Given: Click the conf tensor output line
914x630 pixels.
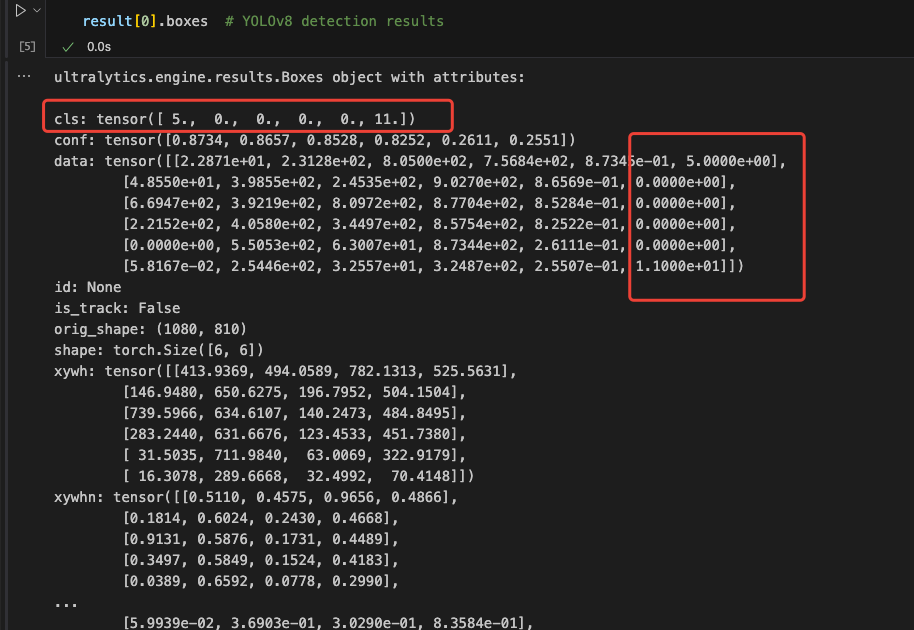Looking at the screenshot, I should 314,140.
